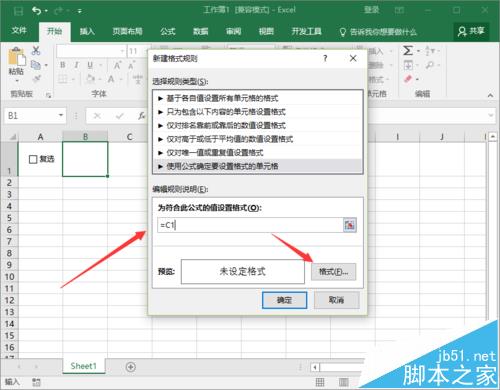This screenshot has width=500, height=390.
Task: Open the Quick Access Toolbar customize dropdown
Action: [80, 11]
